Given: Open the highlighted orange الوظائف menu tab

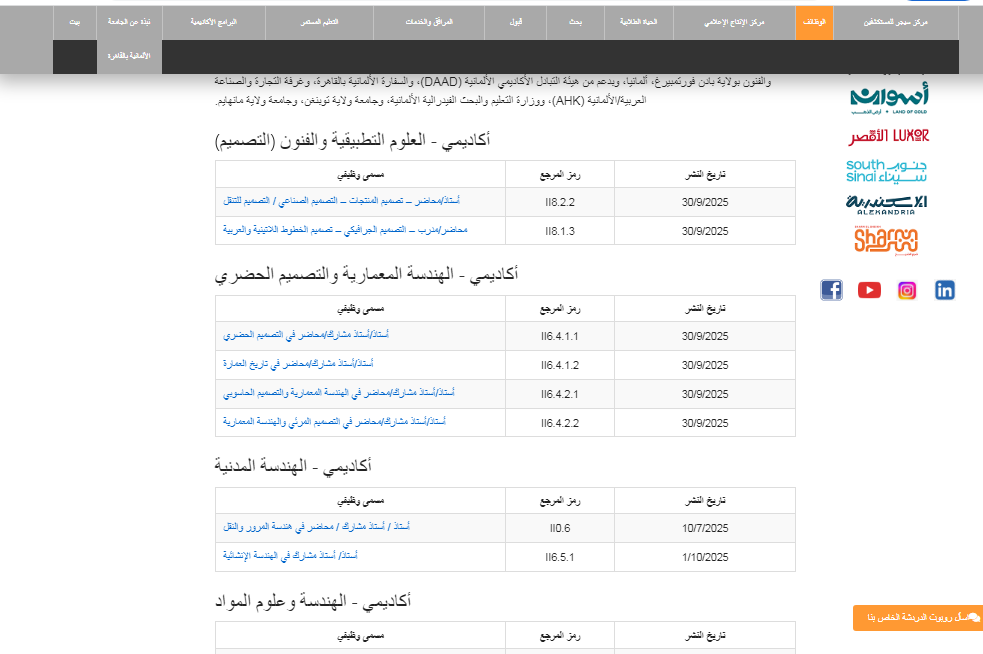Looking at the screenshot, I should coord(814,22).
